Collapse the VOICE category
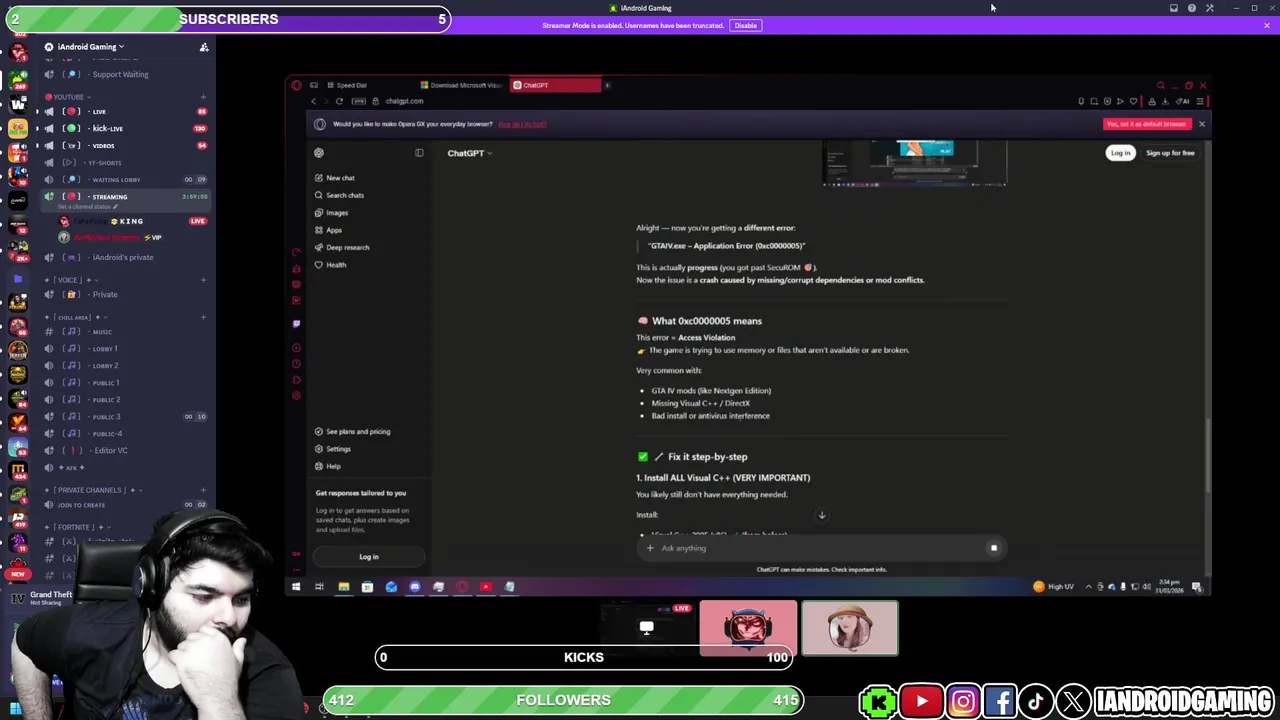Image resolution: width=1280 pixels, height=720 pixels. point(69,280)
